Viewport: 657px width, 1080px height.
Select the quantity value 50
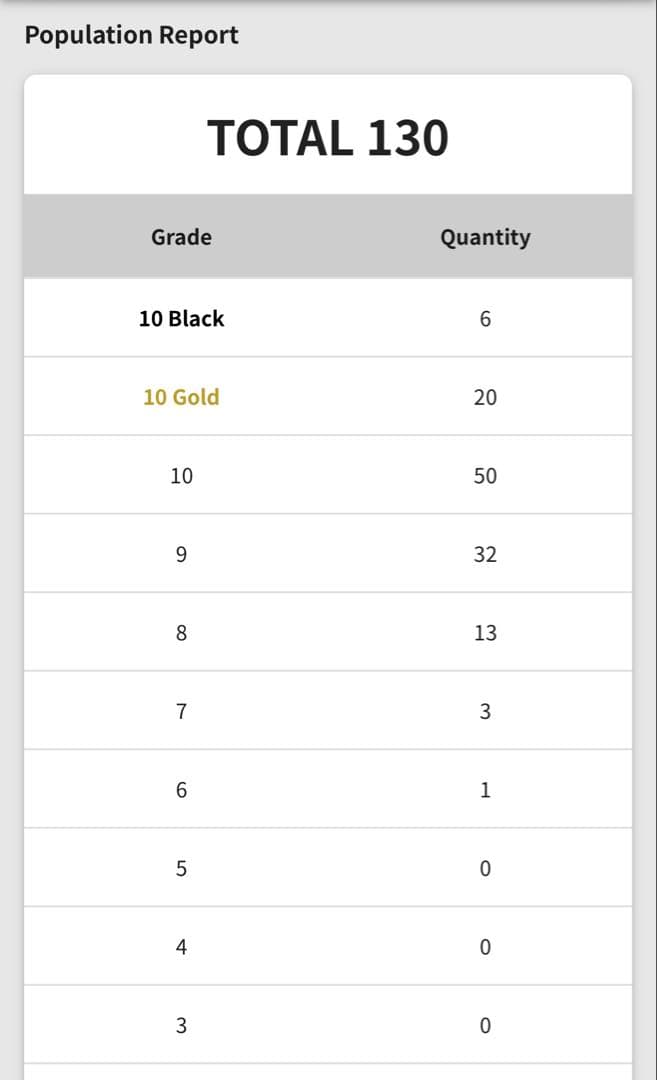[x=485, y=476]
